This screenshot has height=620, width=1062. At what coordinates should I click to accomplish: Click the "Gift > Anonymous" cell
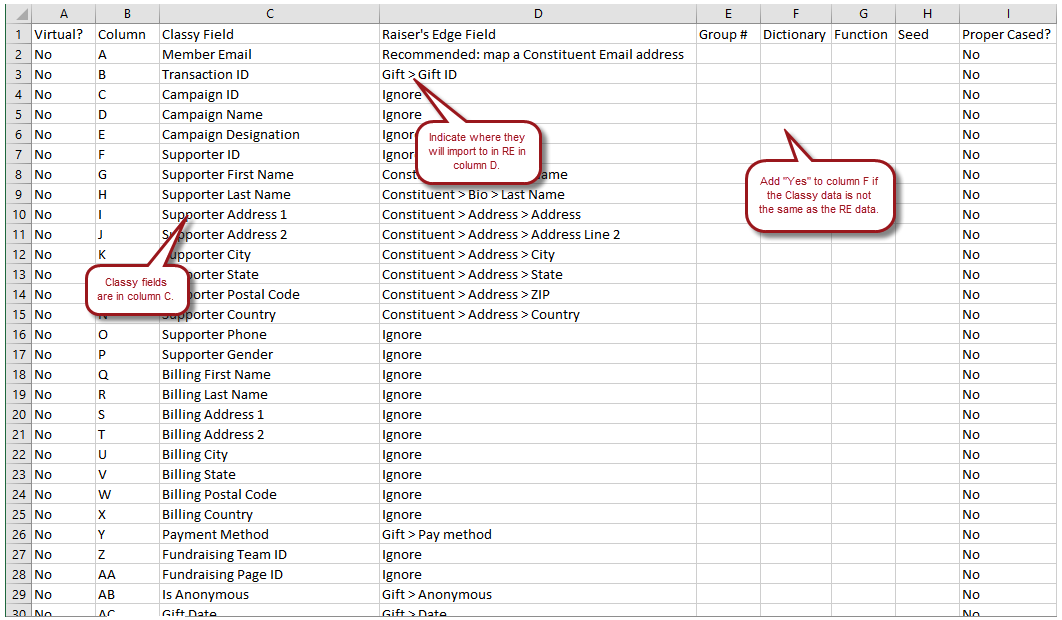point(538,594)
